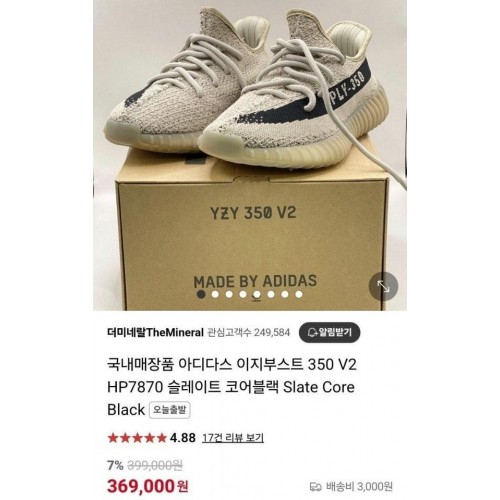This screenshot has width=500, height=500.
Task: View the 17건 리뷰 보기 link
Action: [x=233, y=437]
